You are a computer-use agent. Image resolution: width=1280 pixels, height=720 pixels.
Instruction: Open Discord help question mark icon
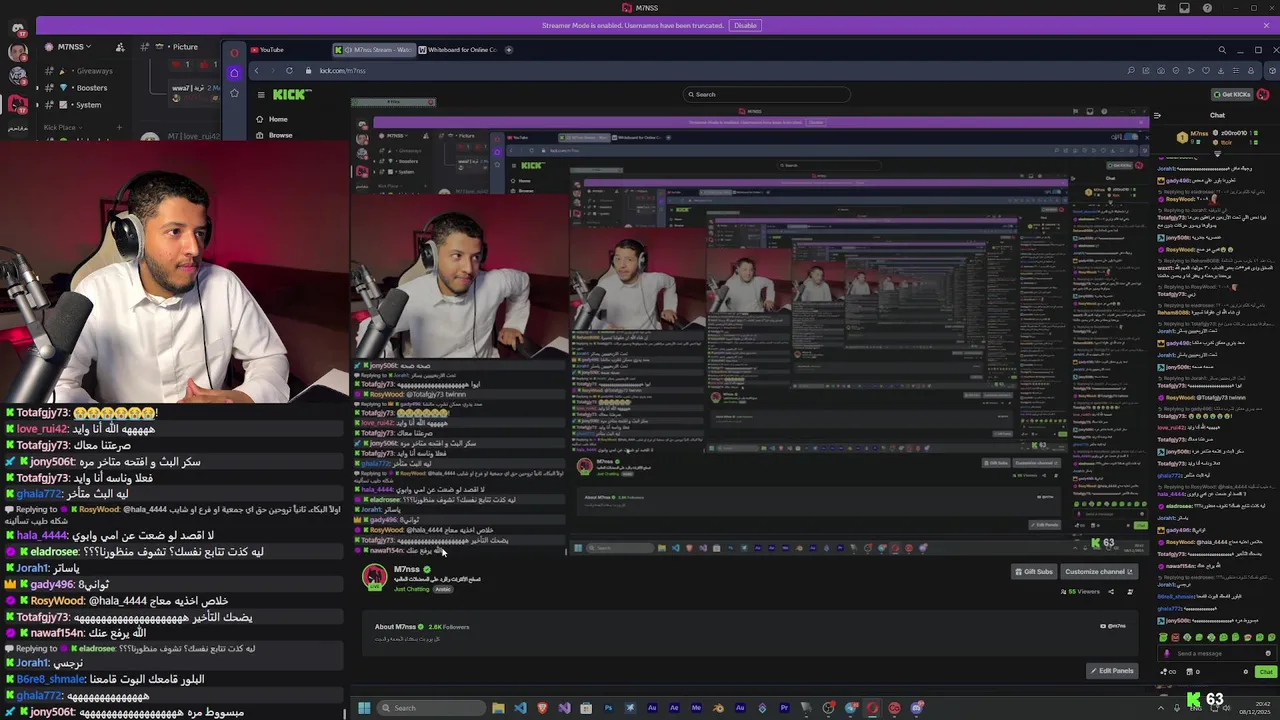point(1207,8)
